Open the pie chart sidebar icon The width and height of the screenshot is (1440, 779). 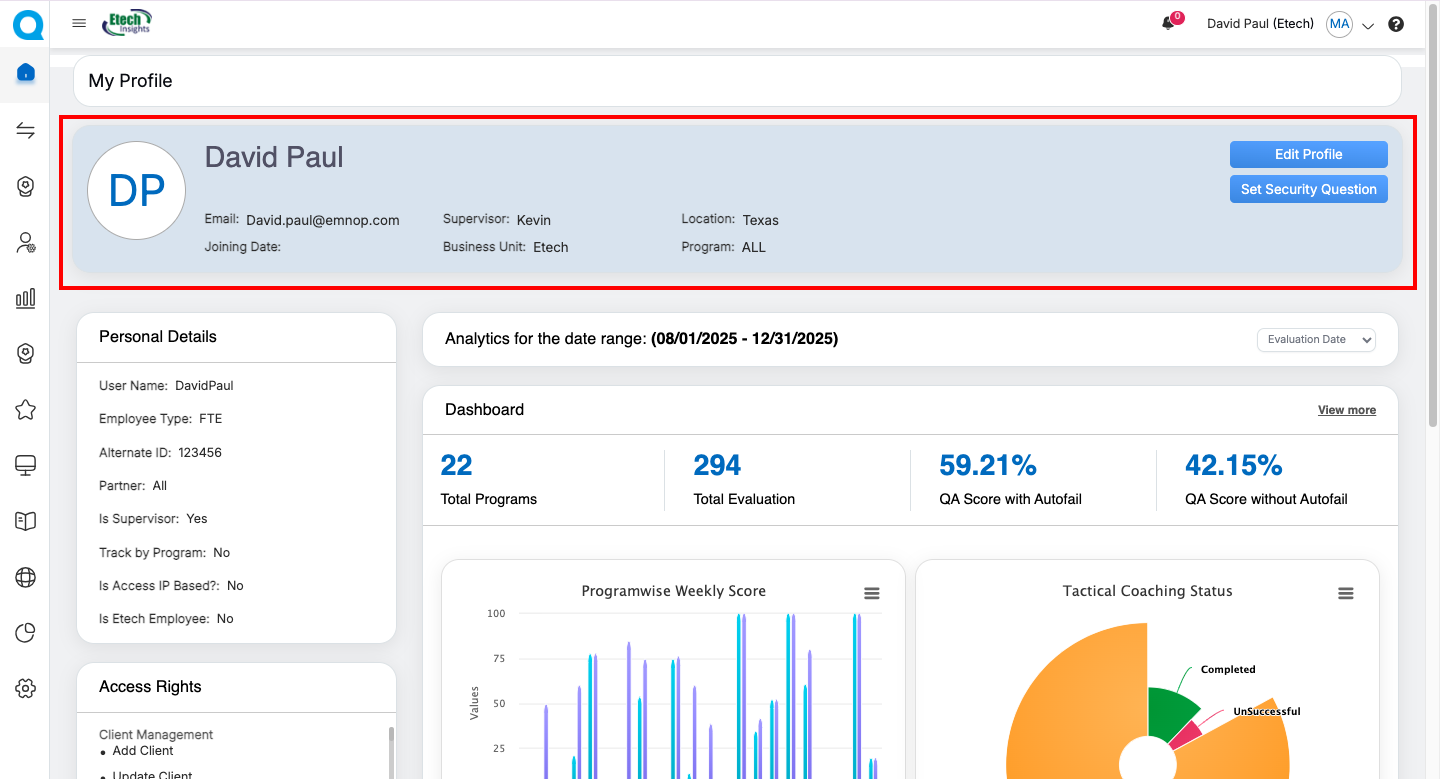26,632
